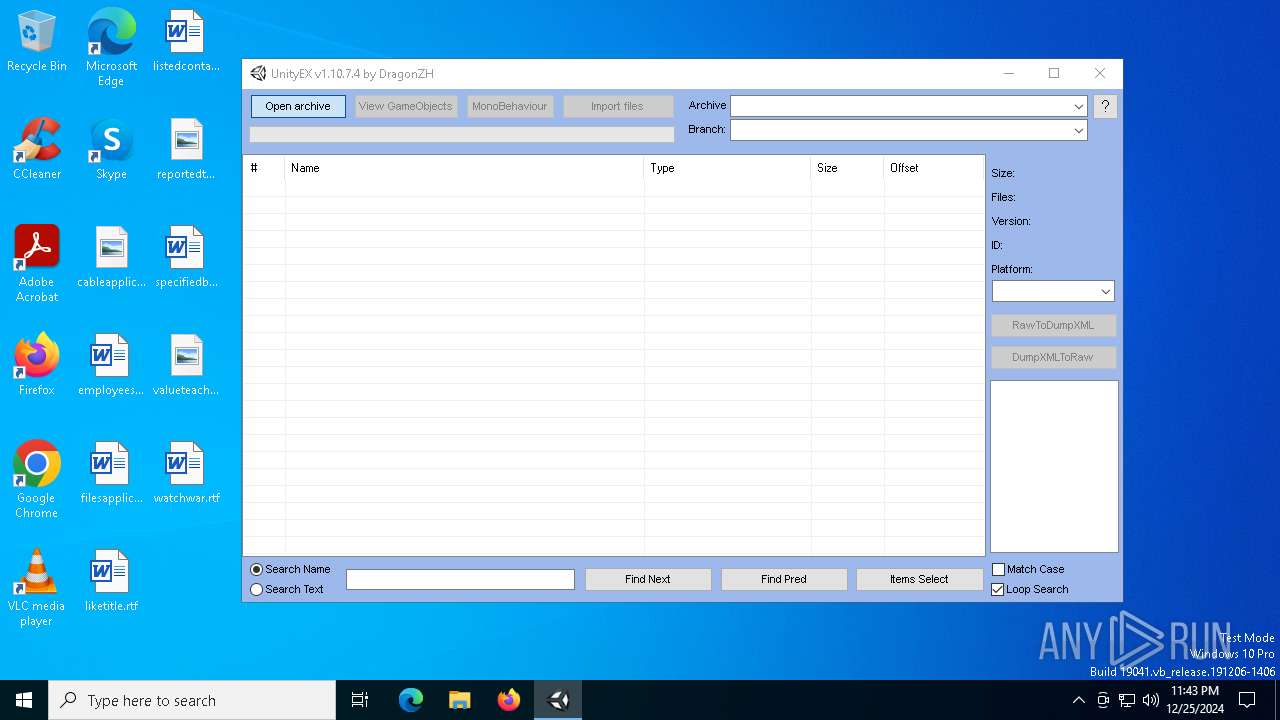Image resolution: width=1280 pixels, height=720 pixels.
Task: Show hidden system tray icons
Action: click(x=1078, y=700)
